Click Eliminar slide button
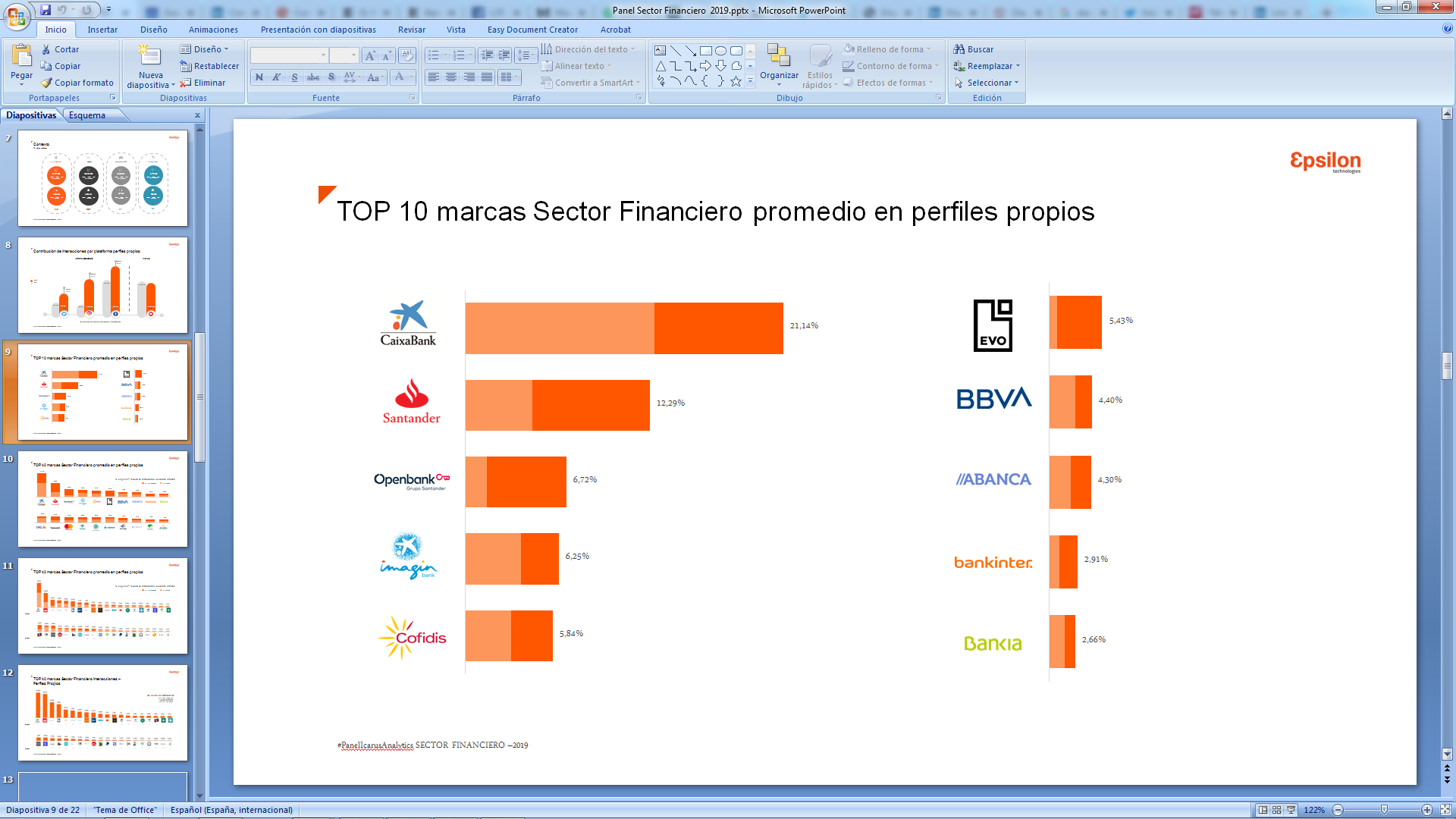 (202, 83)
